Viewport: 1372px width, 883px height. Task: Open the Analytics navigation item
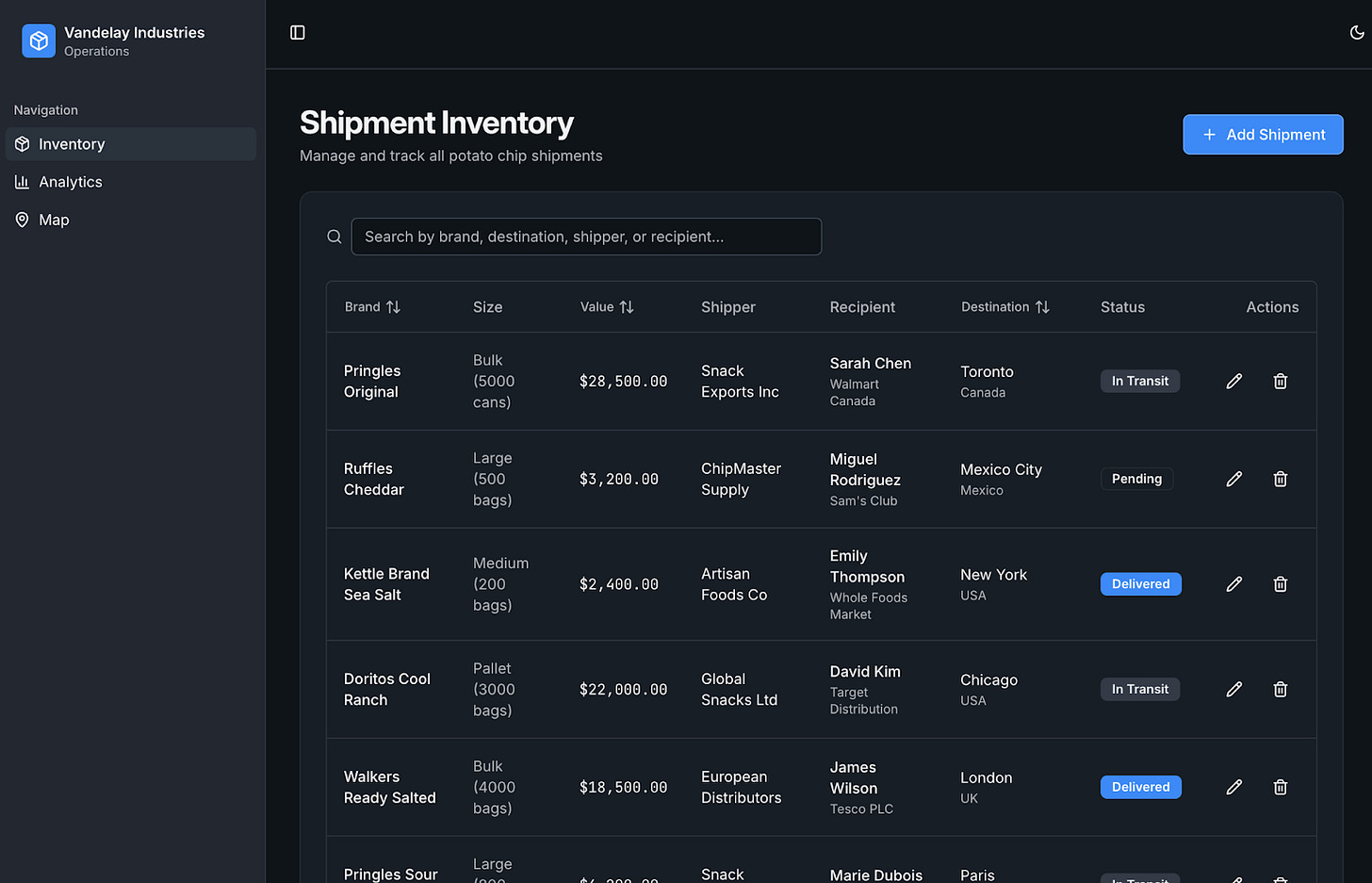coord(131,182)
